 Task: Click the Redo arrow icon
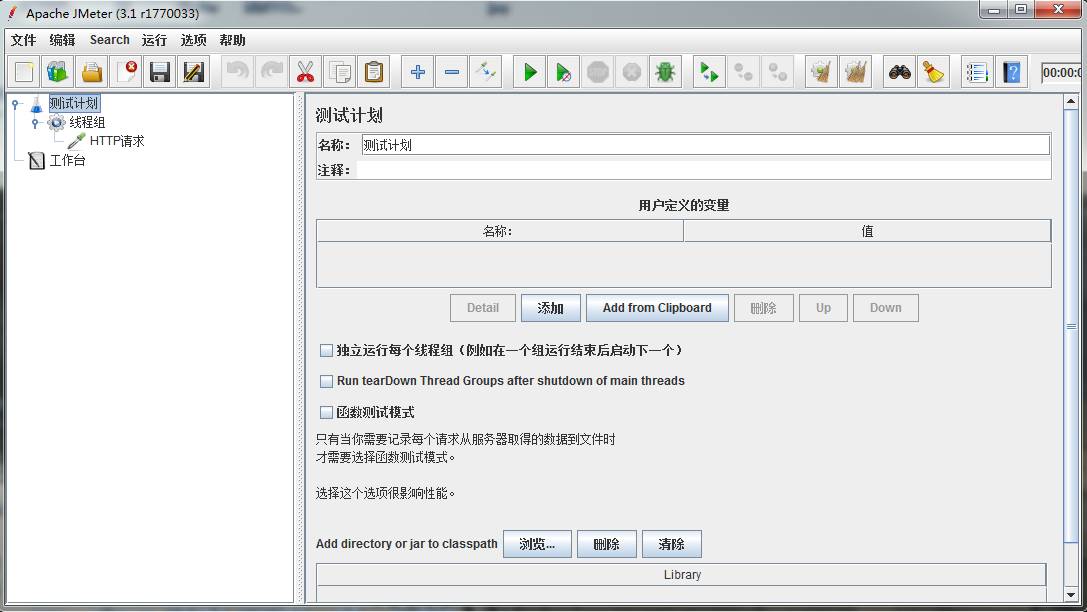[x=272, y=72]
